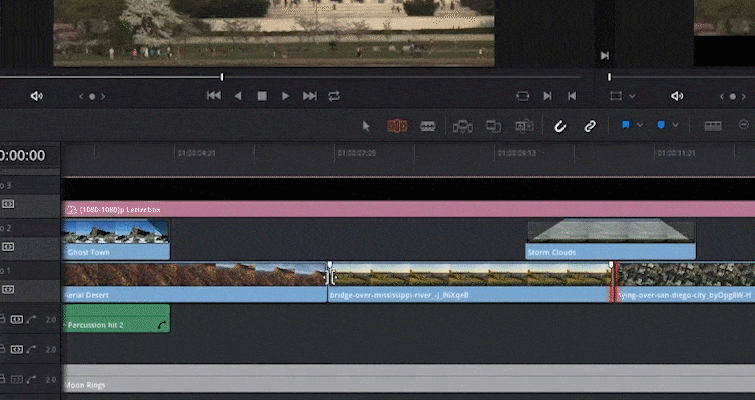Viewport: 755px width, 400px height.
Task: Toggle the Linked Selection chain icon
Action: [x=590, y=126]
